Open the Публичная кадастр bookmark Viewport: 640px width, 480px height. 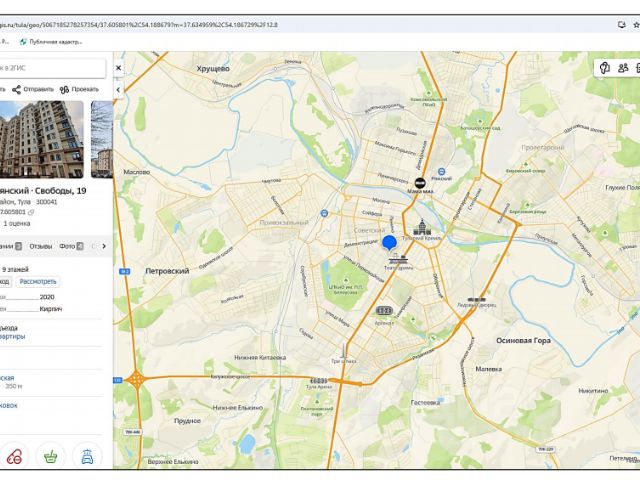(x=51, y=42)
